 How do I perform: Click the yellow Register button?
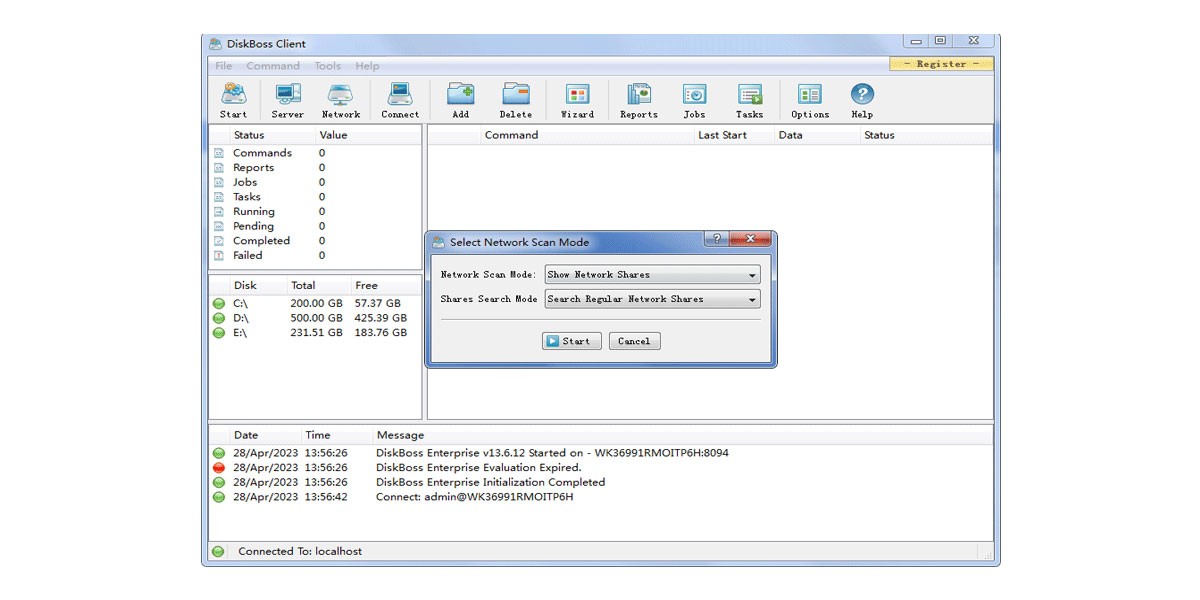(941, 64)
